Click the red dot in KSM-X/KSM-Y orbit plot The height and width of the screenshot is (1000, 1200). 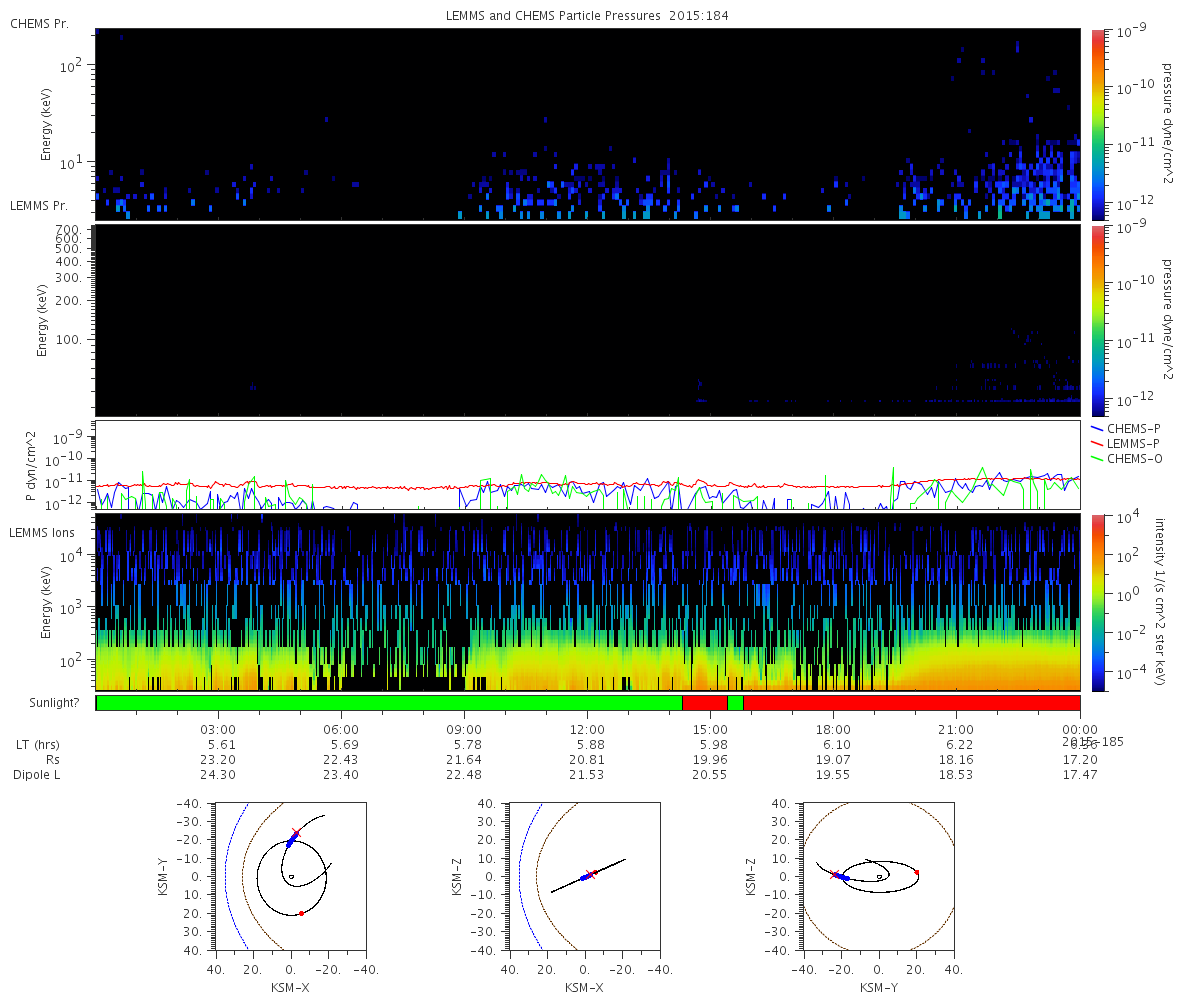[x=301, y=913]
